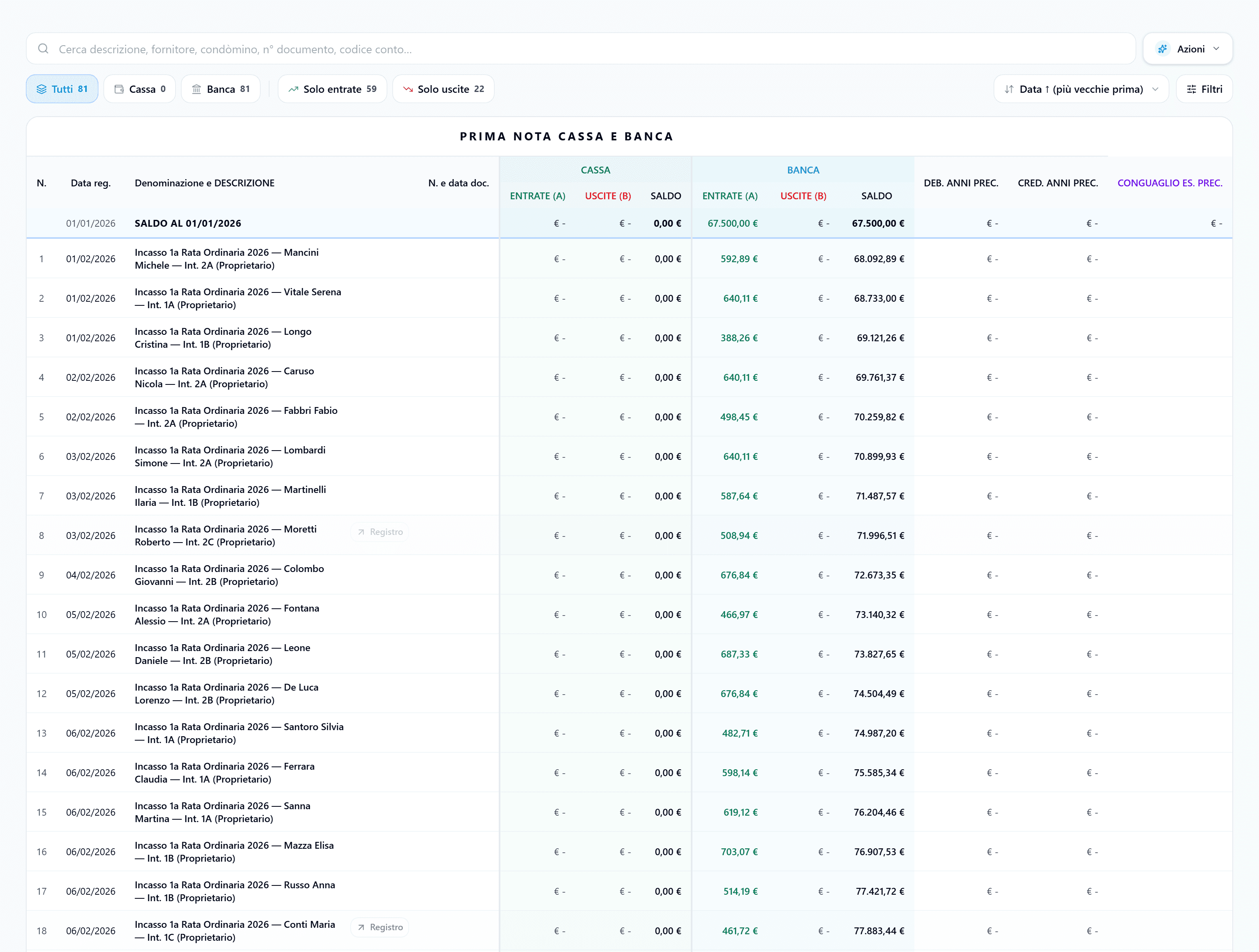Image resolution: width=1259 pixels, height=952 pixels.
Task: Click the arrow icon in Moretti's Registro badge
Action: 361,532
